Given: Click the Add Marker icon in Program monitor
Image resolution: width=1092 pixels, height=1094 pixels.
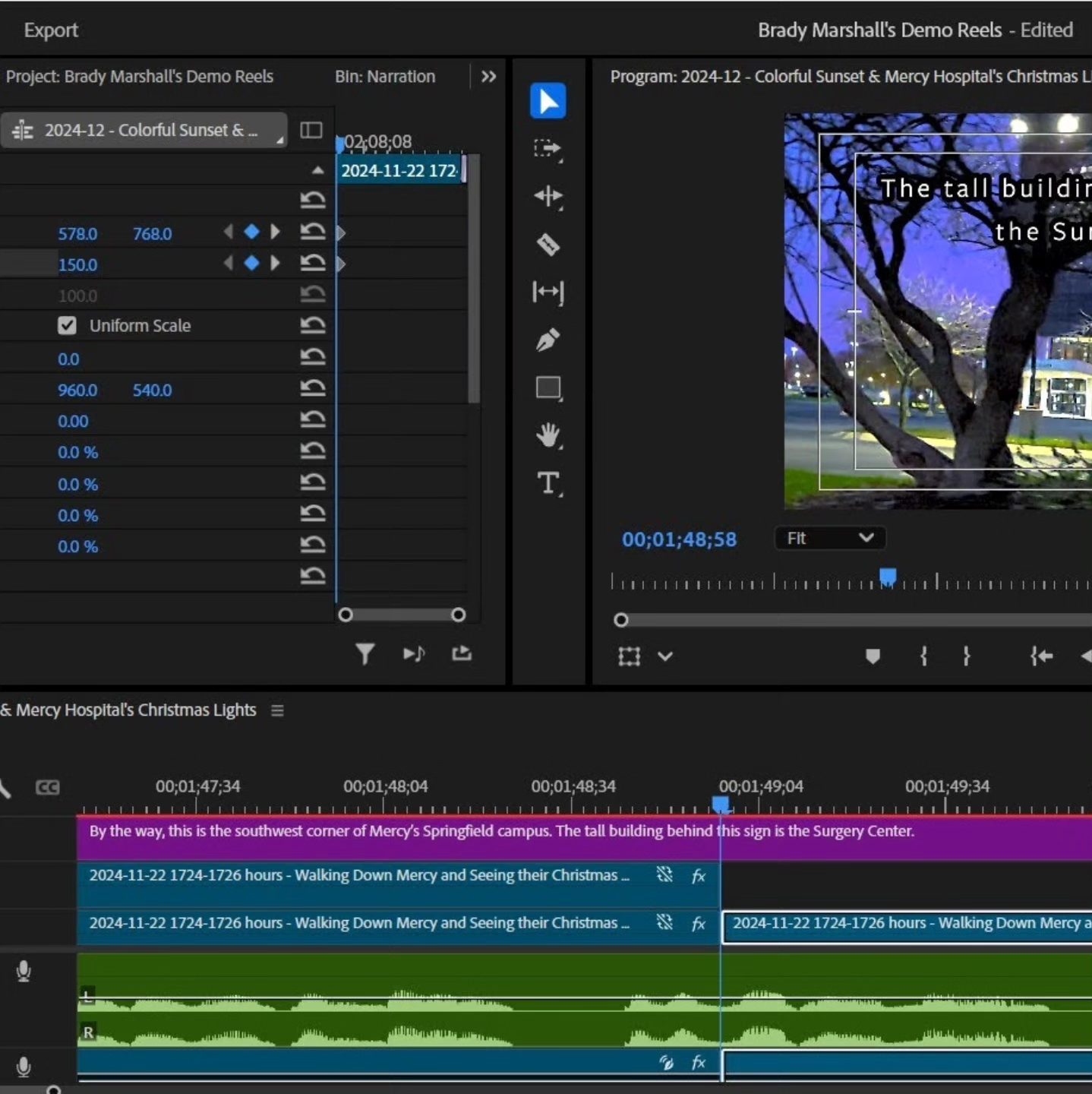Looking at the screenshot, I should (x=873, y=656).
